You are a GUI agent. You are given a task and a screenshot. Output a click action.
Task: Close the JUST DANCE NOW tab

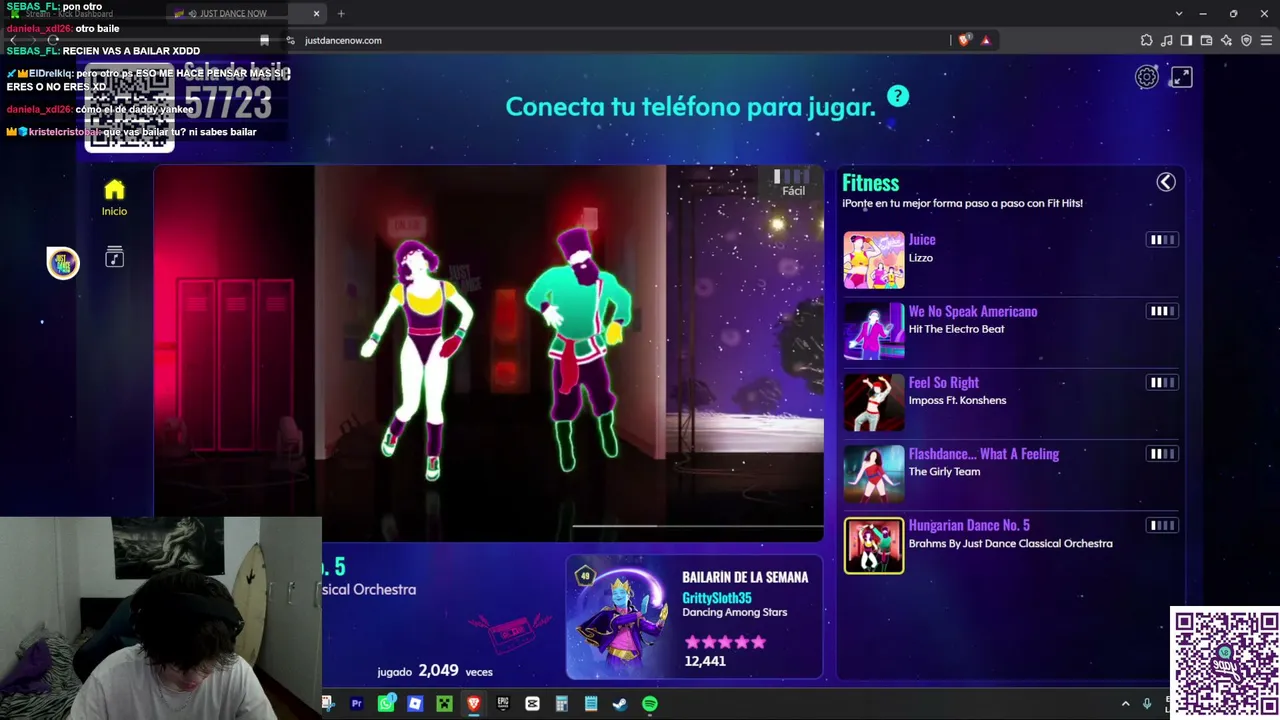[316, 14]
